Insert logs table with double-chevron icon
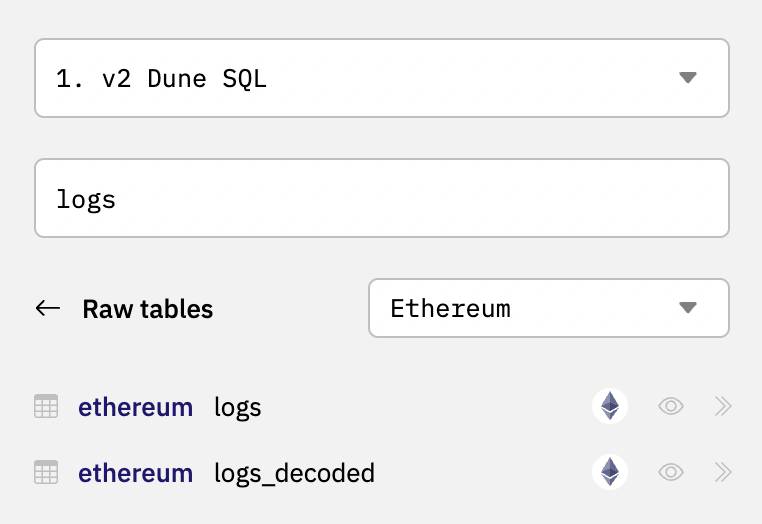762x524 pixels. pyautogui.click(x=723, y=406)
